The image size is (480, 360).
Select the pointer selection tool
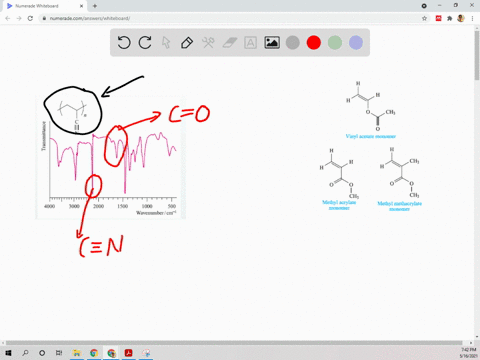click(x=166, y=43)
